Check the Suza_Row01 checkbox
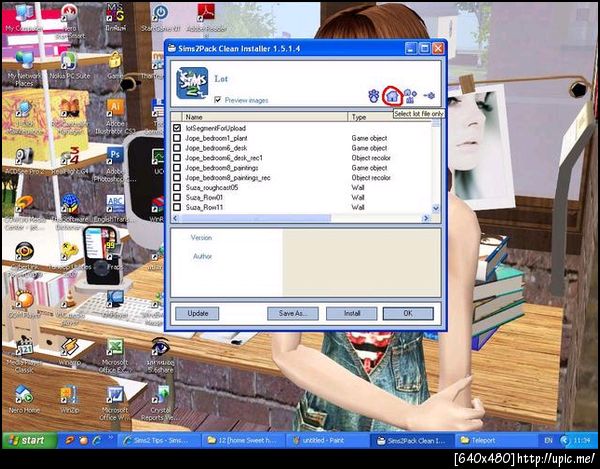Image resolution: width=600 pixels, height=469 pixels. click(x=177, y=197)
